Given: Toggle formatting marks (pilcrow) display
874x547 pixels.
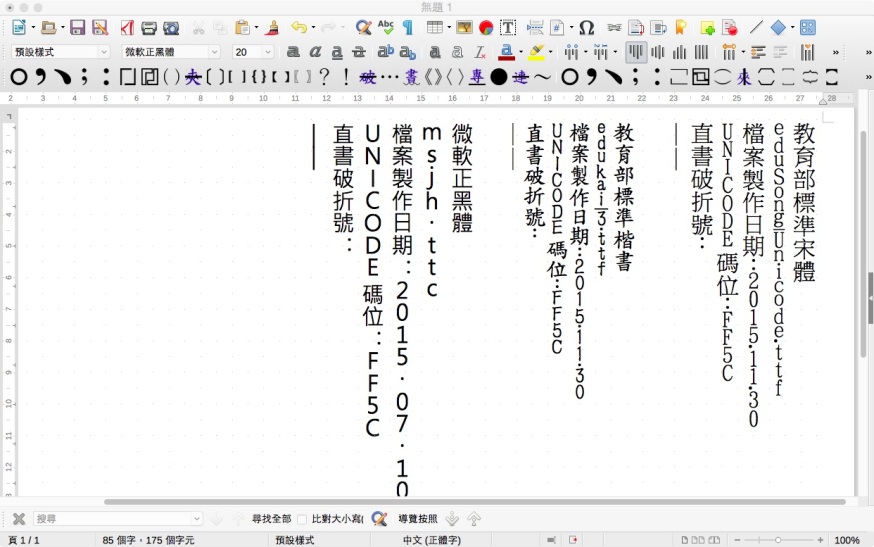Looking at the screenshot, I should pyautogui.click(x=407, y=28).
